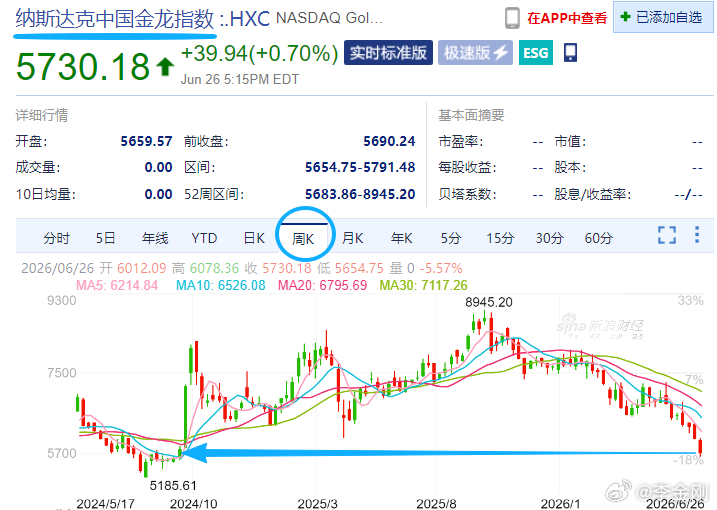Select the 周K chart tab
The image size is (717, 510).
(303, 238)
